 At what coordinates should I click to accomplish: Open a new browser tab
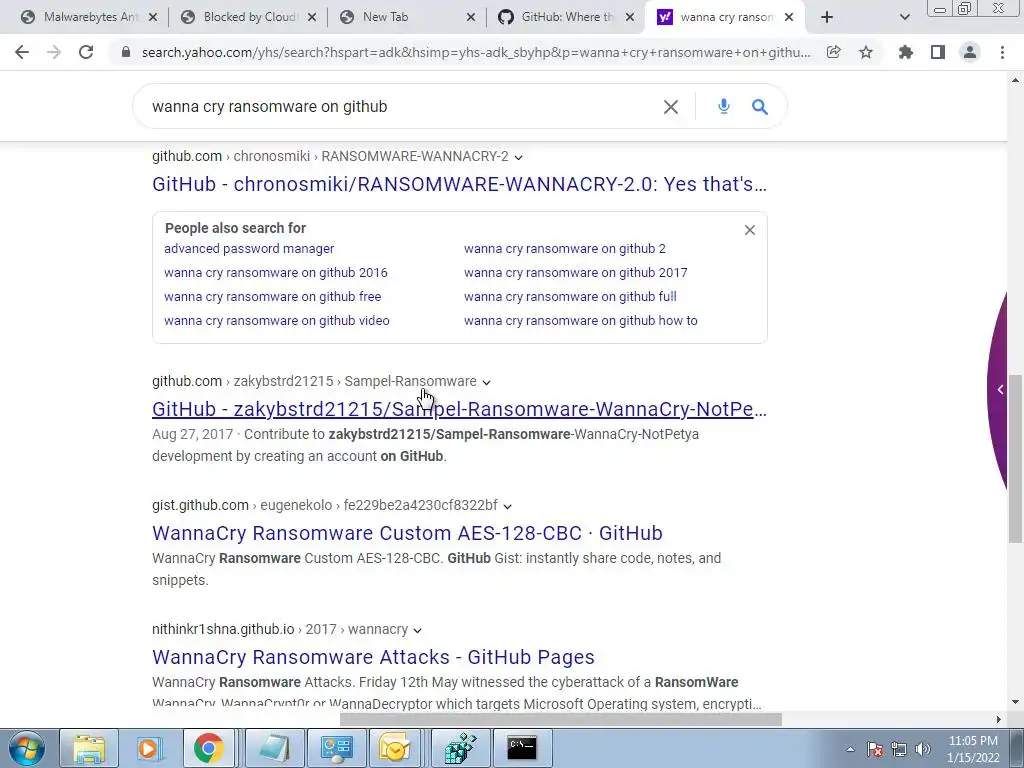point(827,17)
